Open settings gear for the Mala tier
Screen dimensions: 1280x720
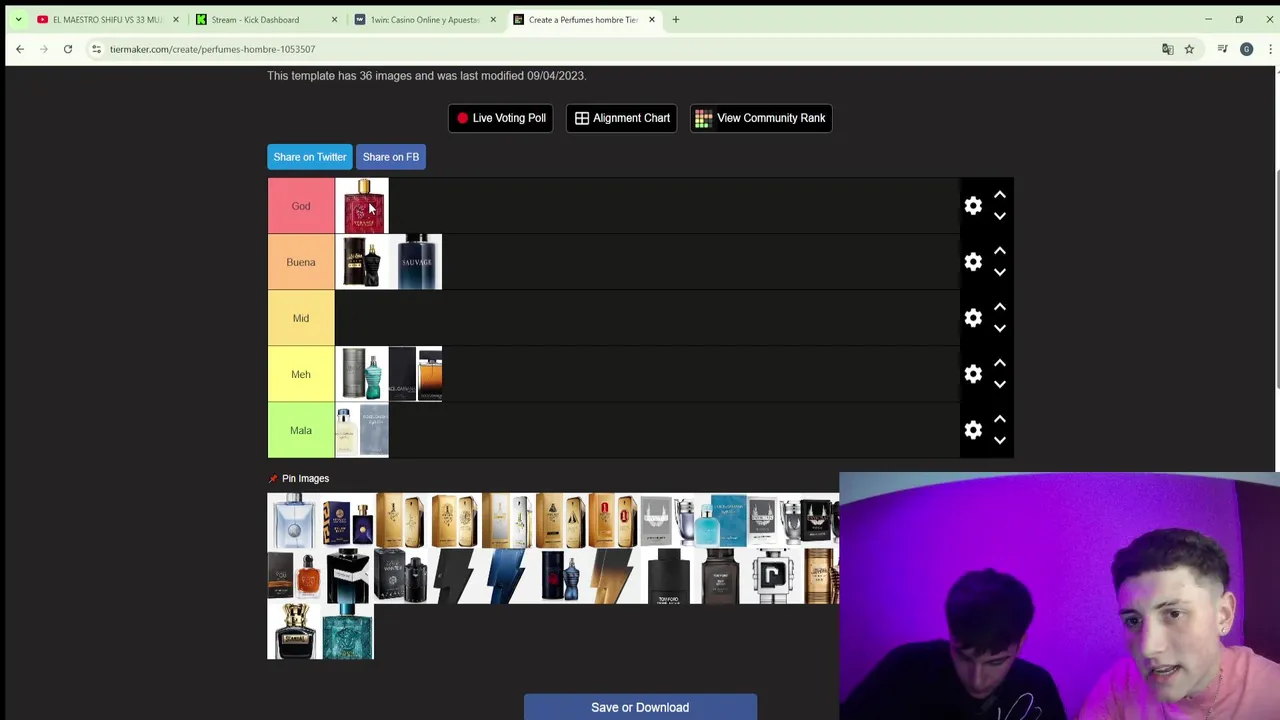(973, 430)
